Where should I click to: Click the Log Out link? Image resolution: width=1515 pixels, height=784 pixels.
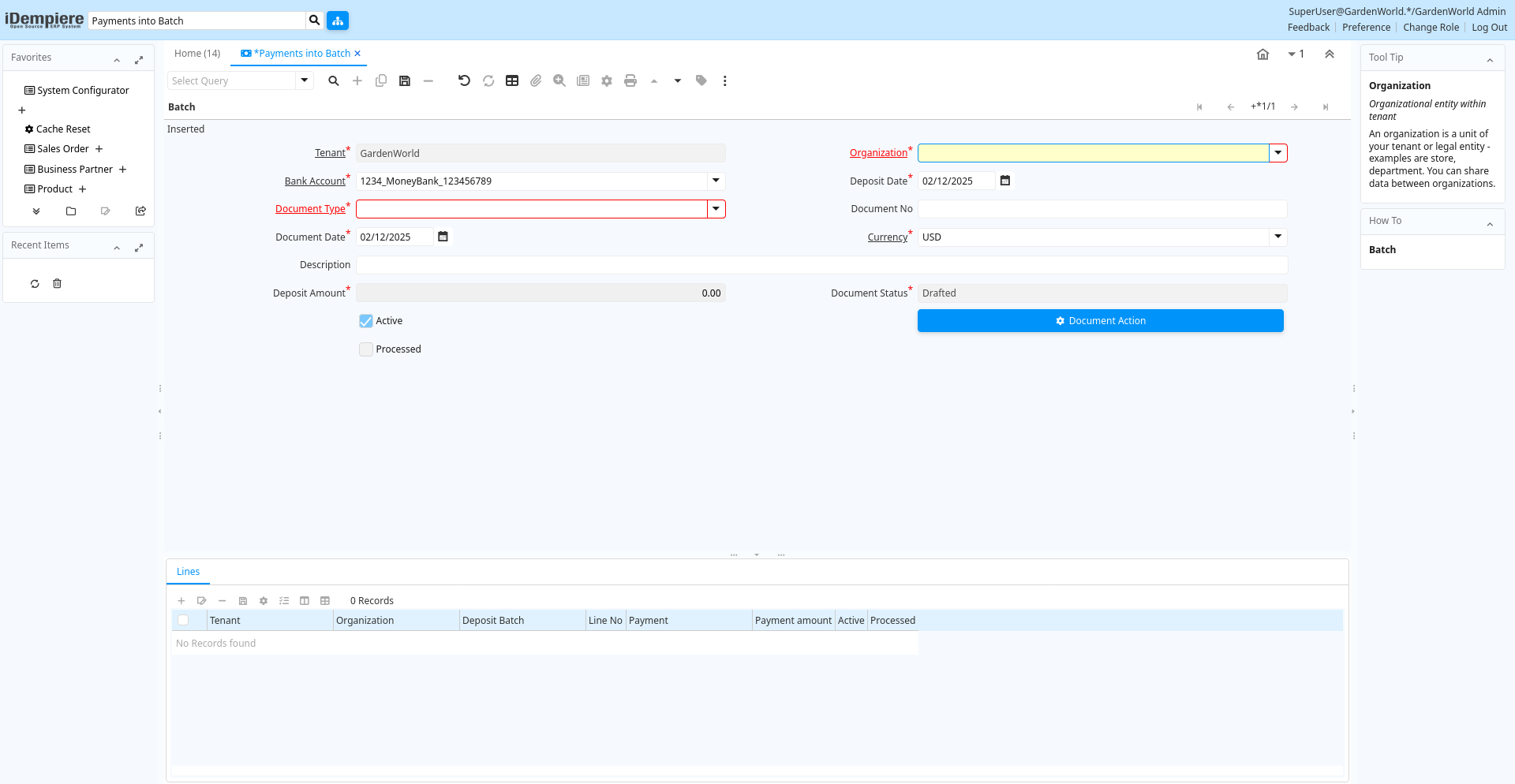tap(1489, 28)
